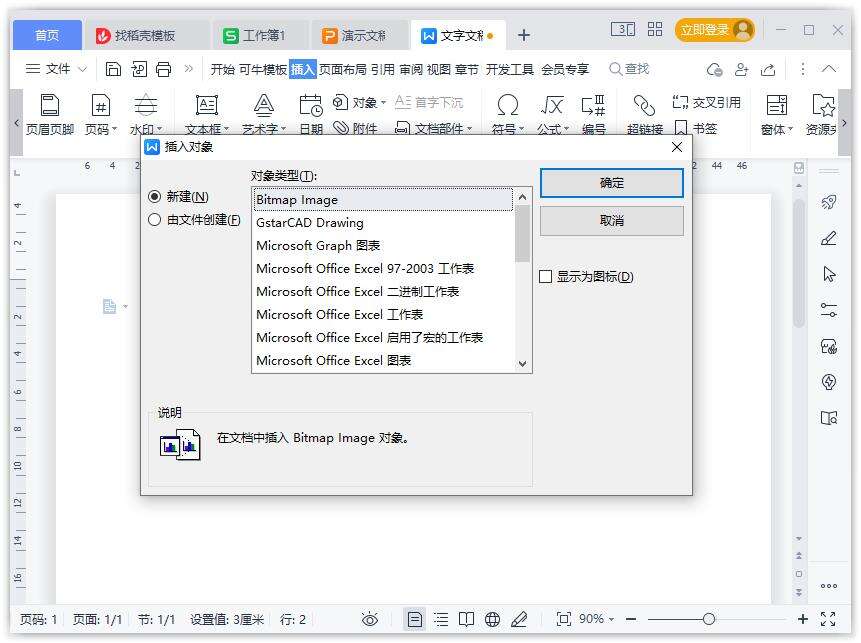Expand the File (文件) menu arrow
Screen dimensions: 861x643
tap(82, 69)
